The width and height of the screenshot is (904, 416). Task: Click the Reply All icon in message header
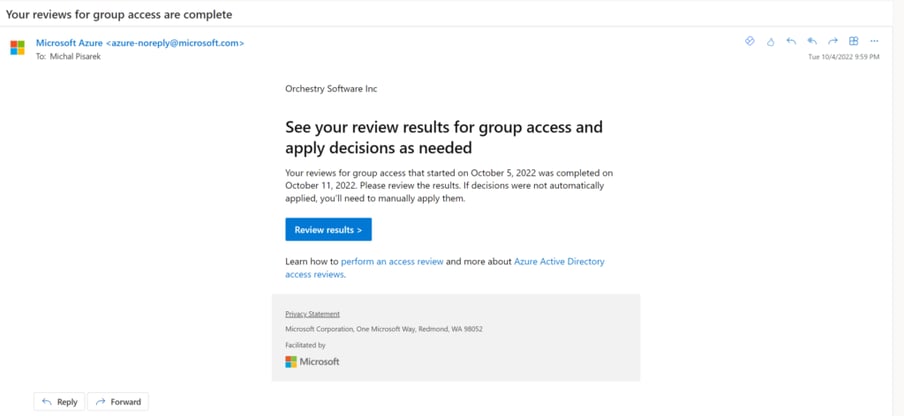click(x=812, y=41)
